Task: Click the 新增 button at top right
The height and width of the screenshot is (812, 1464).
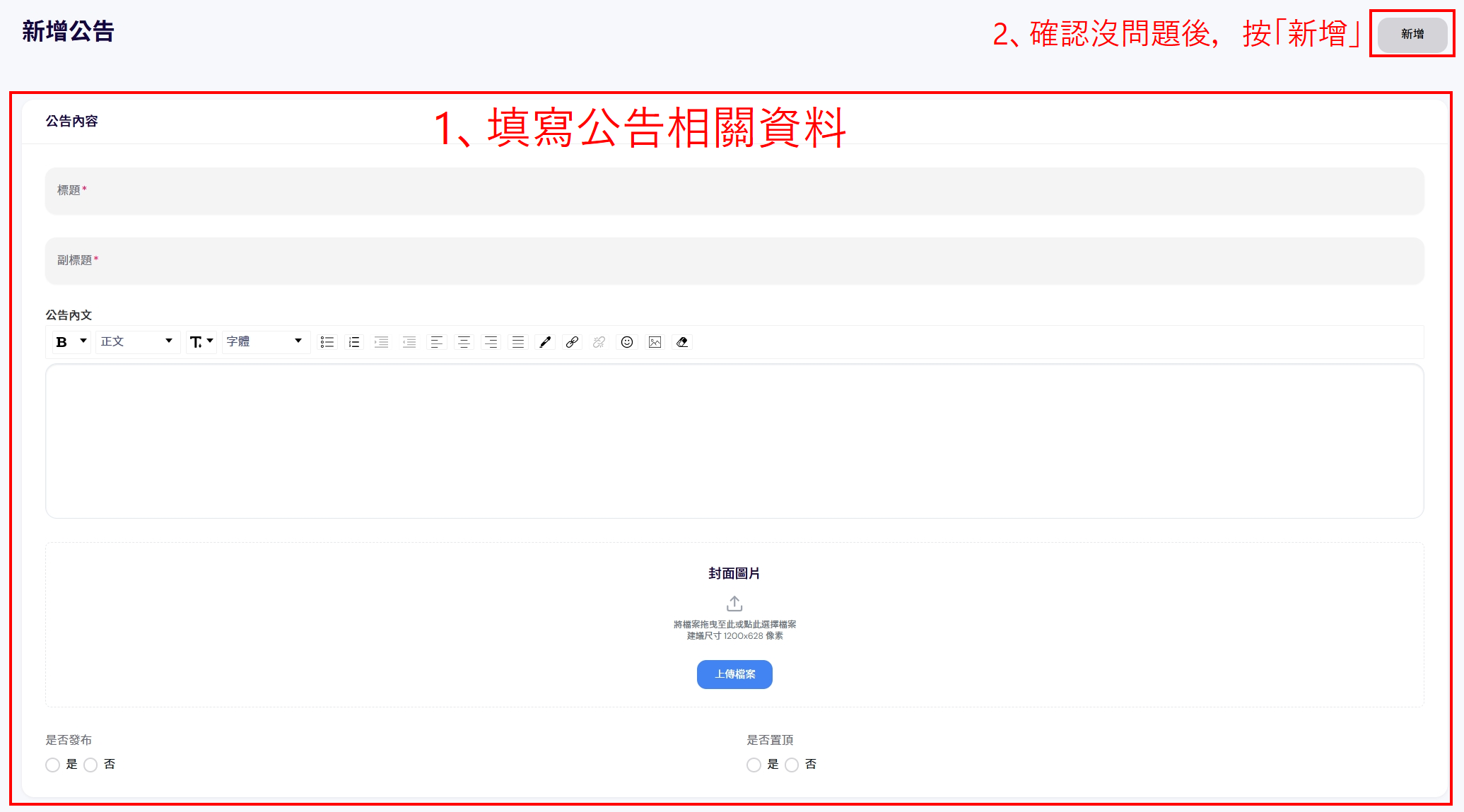Action: 1412,34
